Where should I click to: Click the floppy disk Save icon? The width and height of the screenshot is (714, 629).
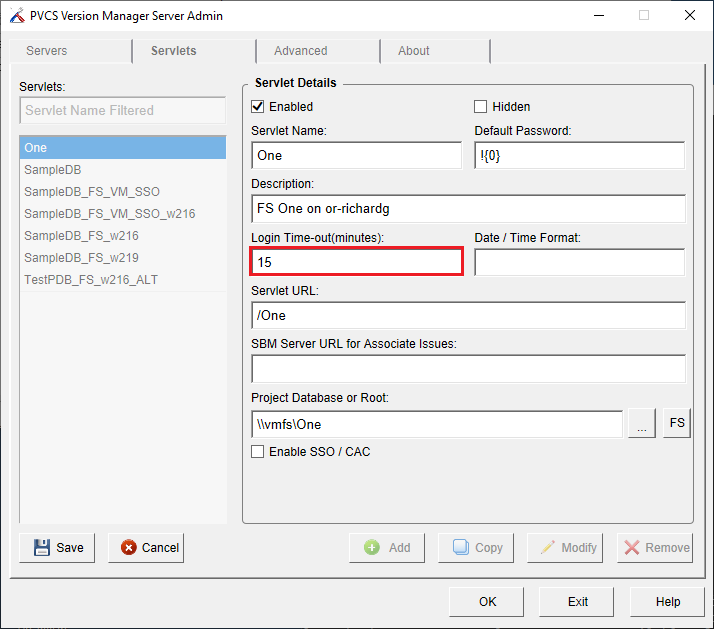click(x=42, y=547)
